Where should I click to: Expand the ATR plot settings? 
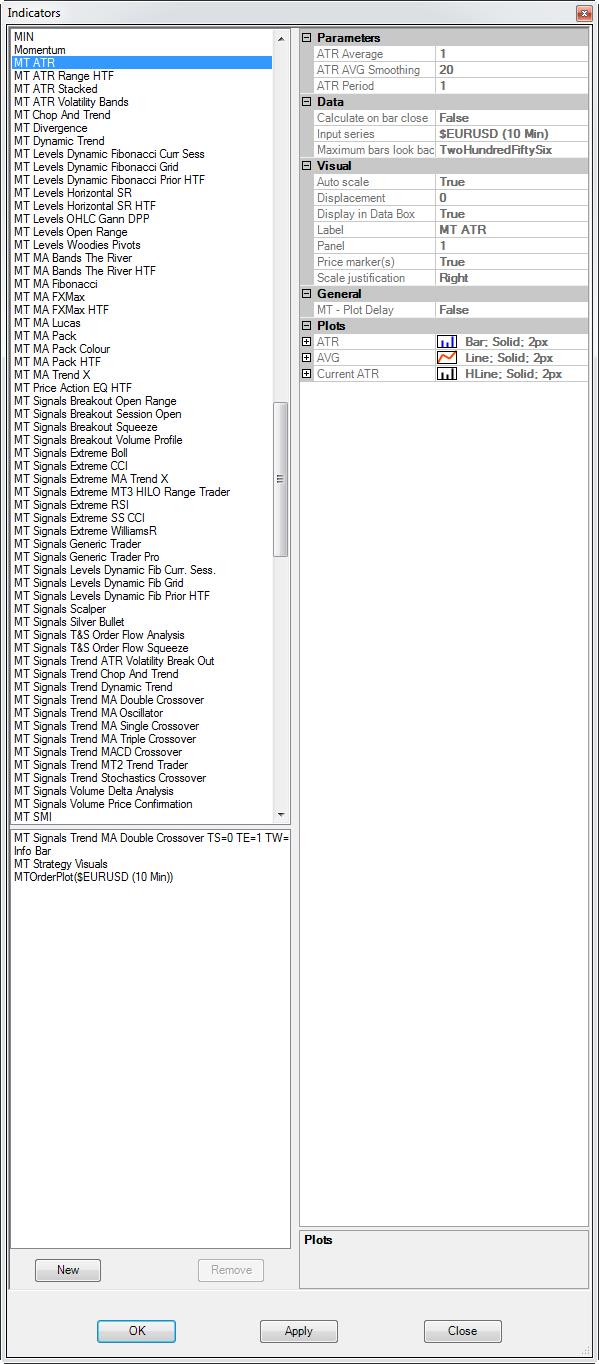pyautogui.click(x=306, y=342)
